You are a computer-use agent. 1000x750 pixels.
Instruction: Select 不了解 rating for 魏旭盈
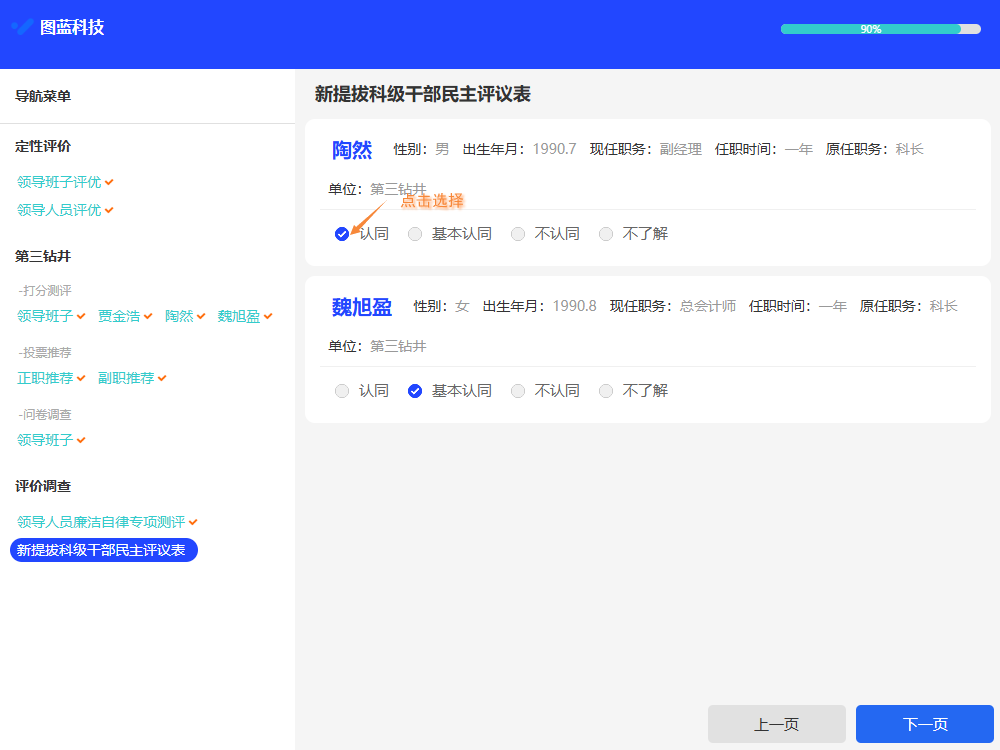tap(606, 390)
